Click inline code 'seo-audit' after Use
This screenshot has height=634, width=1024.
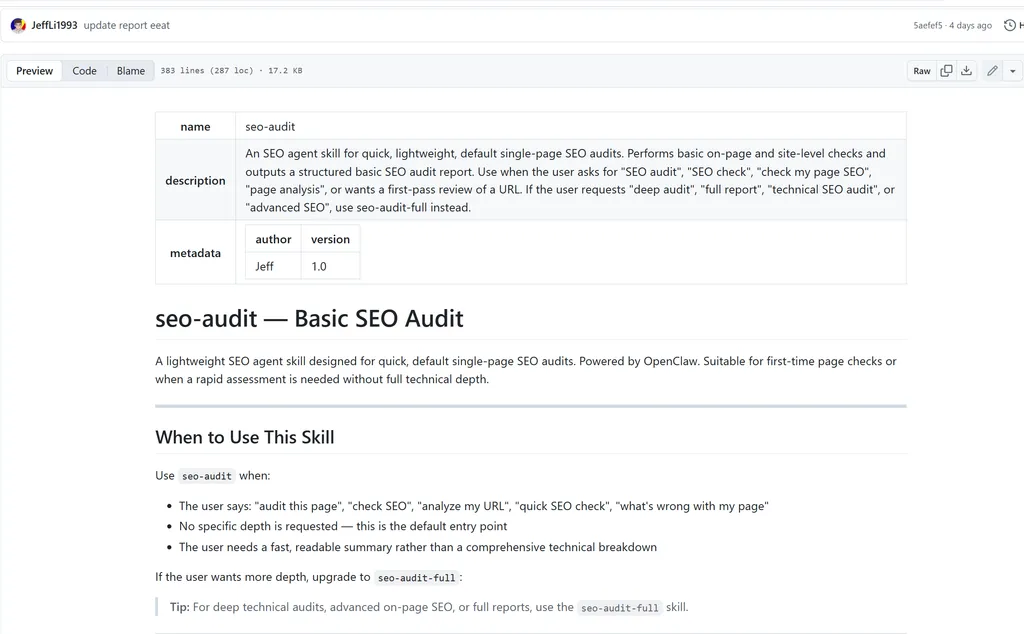point(206,476)
